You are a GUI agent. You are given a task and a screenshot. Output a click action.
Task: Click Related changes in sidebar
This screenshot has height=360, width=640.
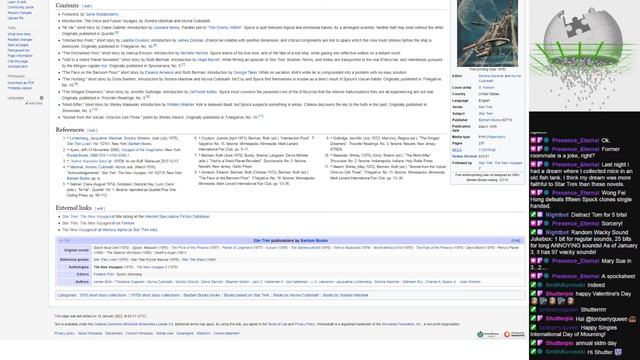click(20, 40)
